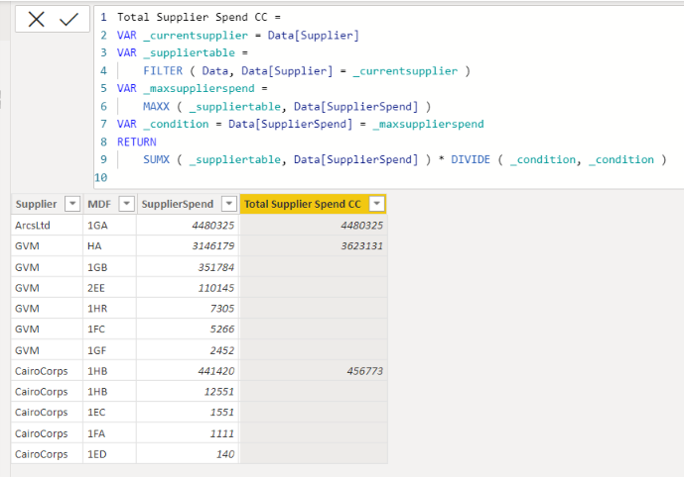The image size is (684, 477).
Task: Open Total Supplier Spend CC filter dropdown
Action: point(377,204)
